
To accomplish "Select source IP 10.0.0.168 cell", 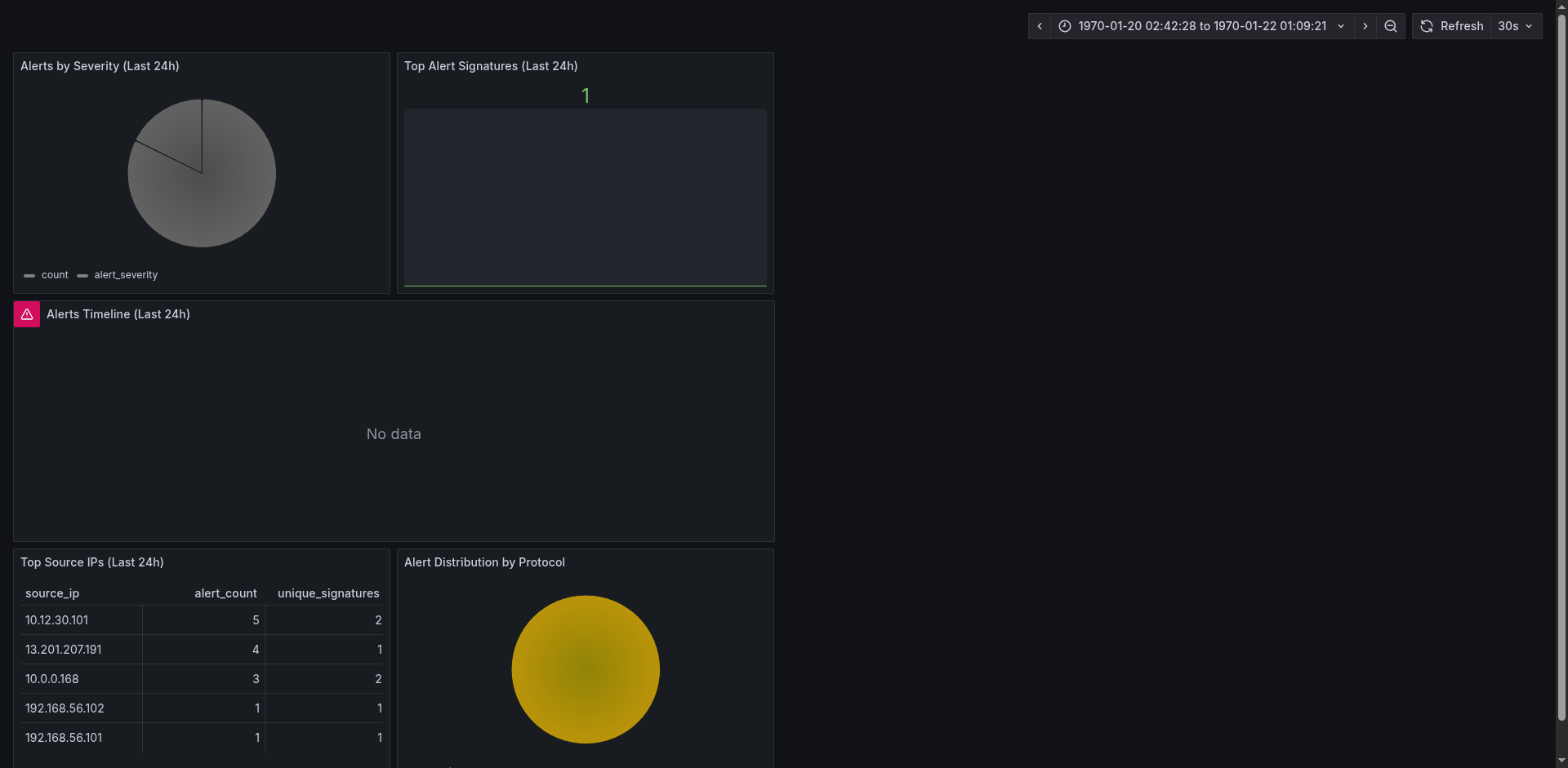I will click(x=82, y=679).
